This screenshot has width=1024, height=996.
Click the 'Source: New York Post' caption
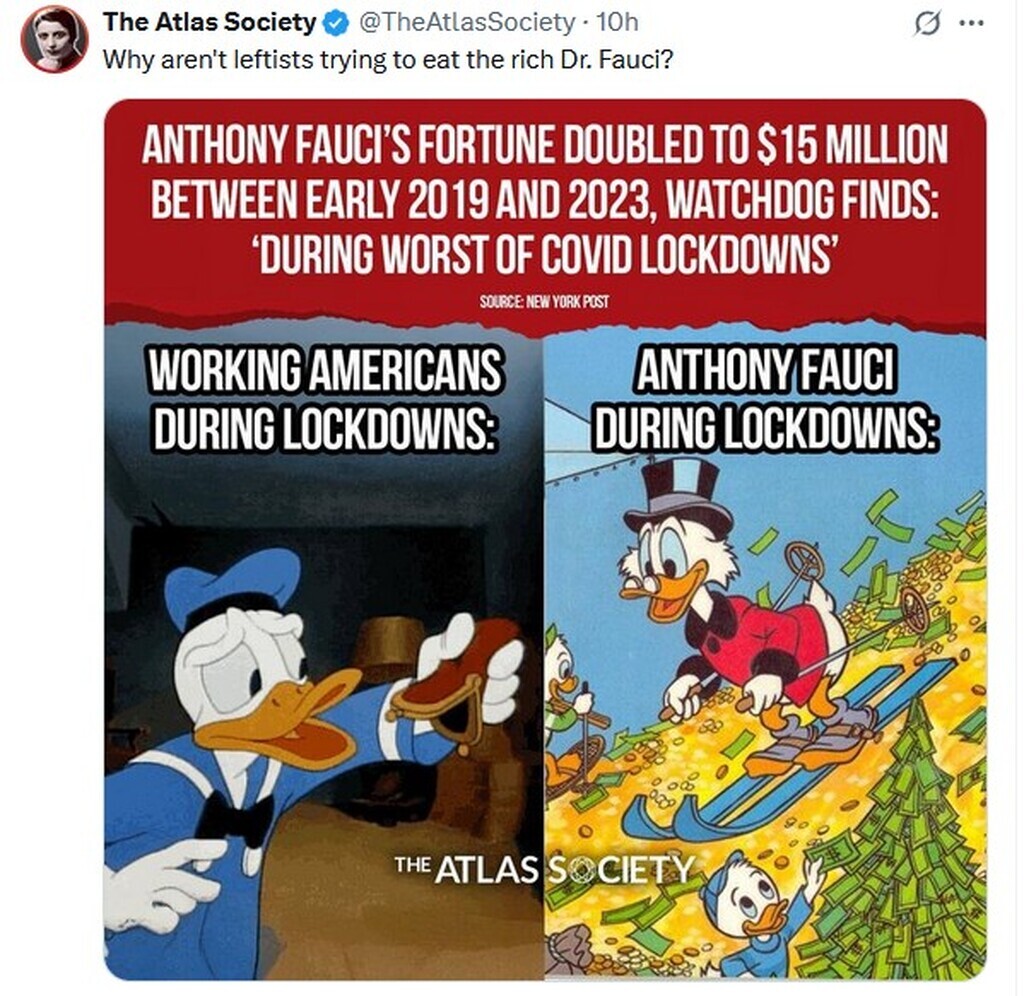point(544,302)
